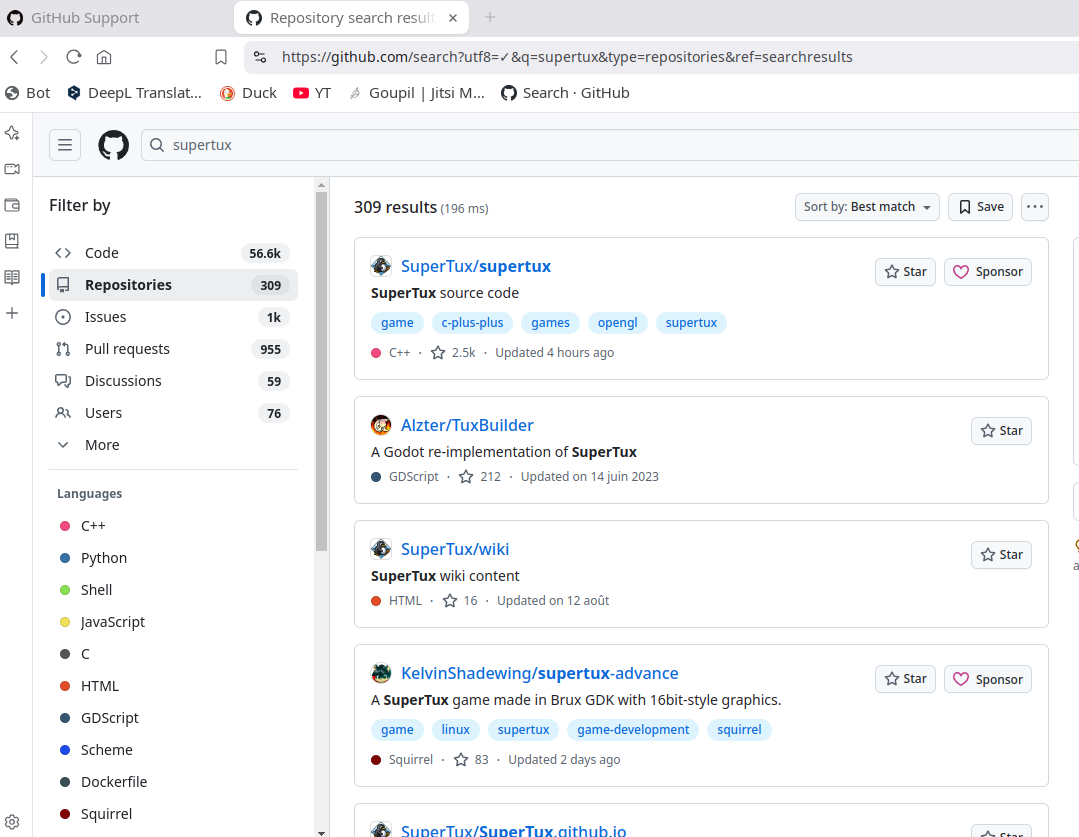Open the browser home page
The image size is (1079, 837).
tap(104, 57)
